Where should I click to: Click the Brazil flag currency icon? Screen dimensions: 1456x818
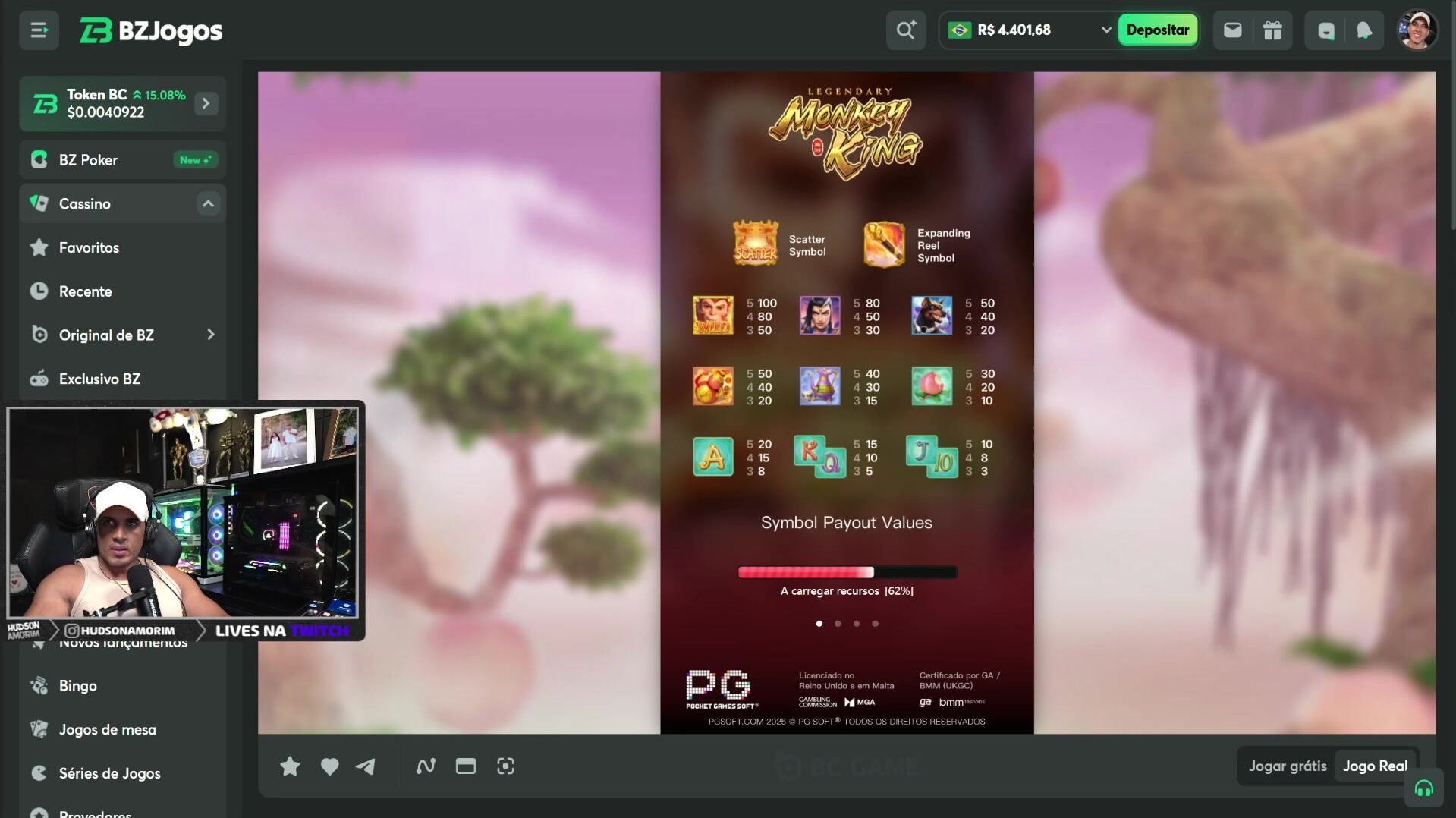coord(960,30)
